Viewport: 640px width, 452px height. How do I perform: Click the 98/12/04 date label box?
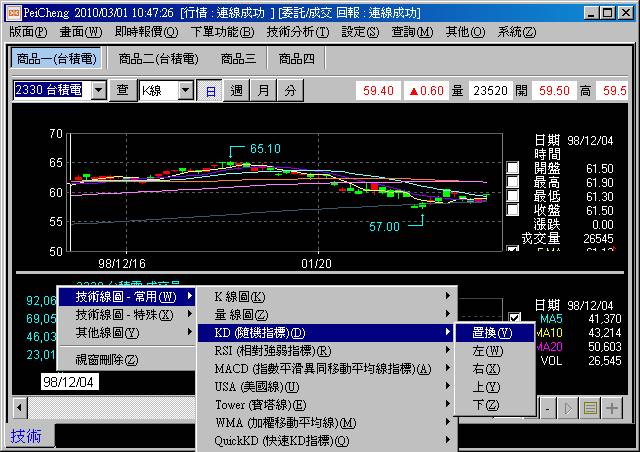point(69,382)
